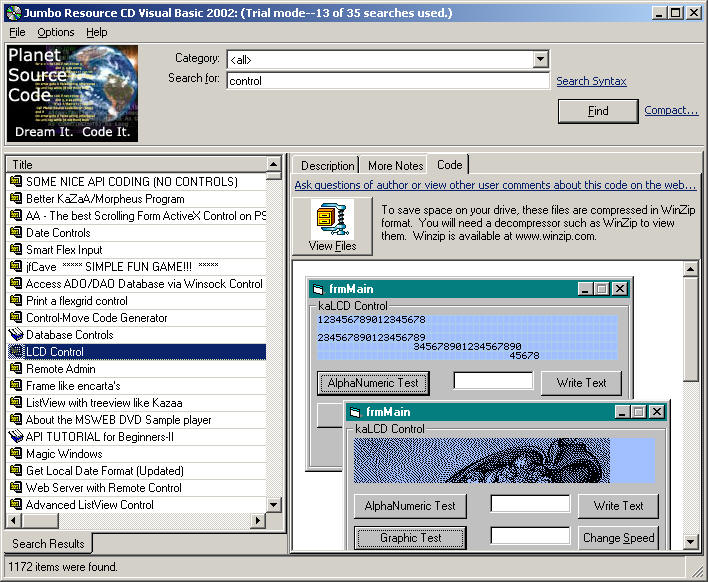Click the icon beside About the MSWEB DVD Sample player
The height and width of the screenshot is (582, 708).
(x=16, y=419)
